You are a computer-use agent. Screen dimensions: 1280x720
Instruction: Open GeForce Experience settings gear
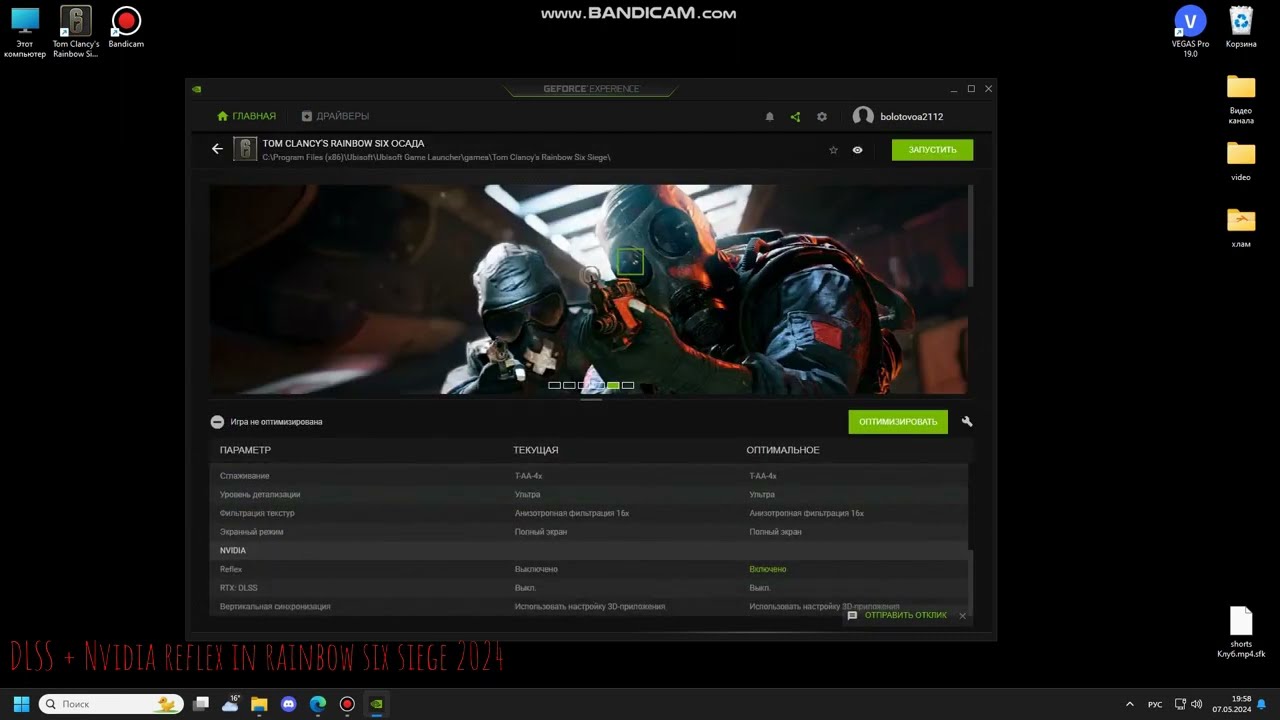pos(822,117)
